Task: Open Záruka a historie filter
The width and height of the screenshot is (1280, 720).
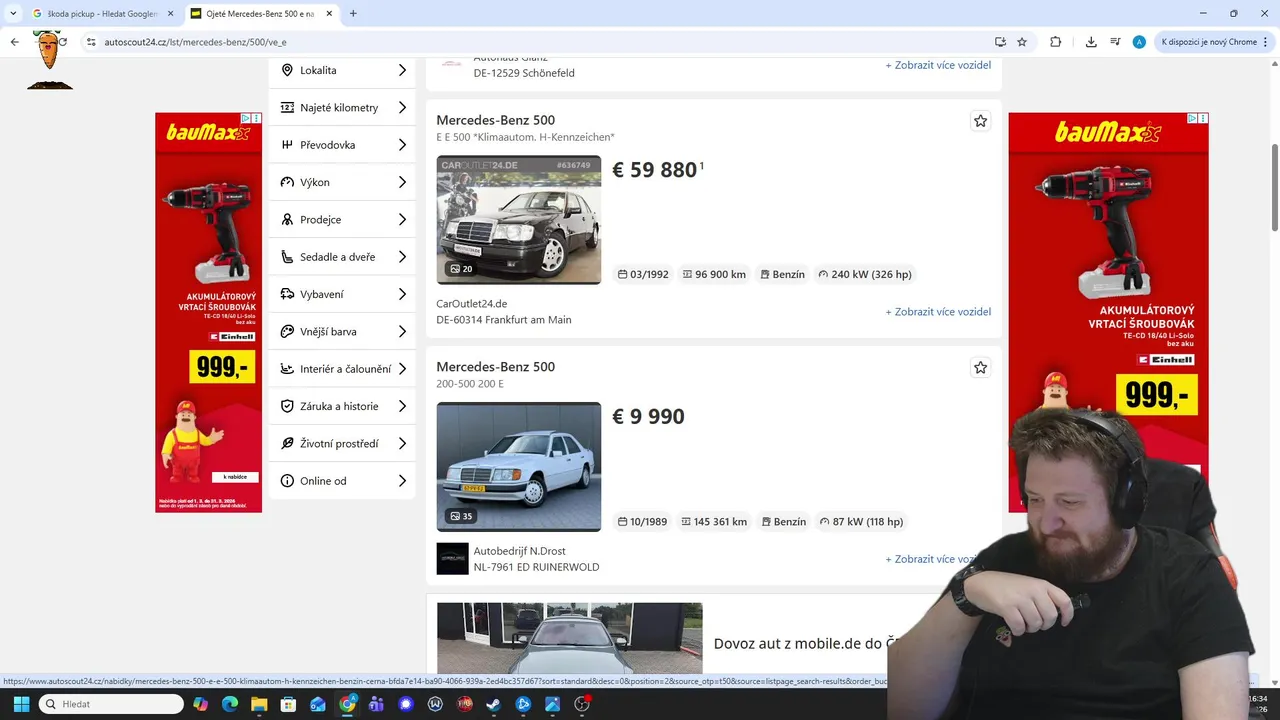Action: click(x=342, y=406)
